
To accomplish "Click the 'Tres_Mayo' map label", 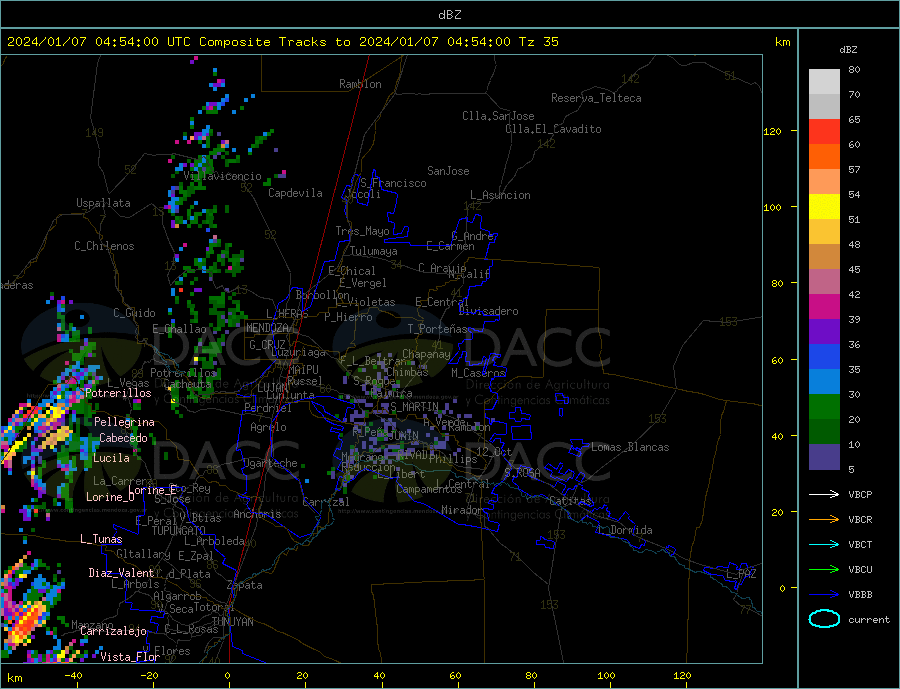I will point(363,231).
